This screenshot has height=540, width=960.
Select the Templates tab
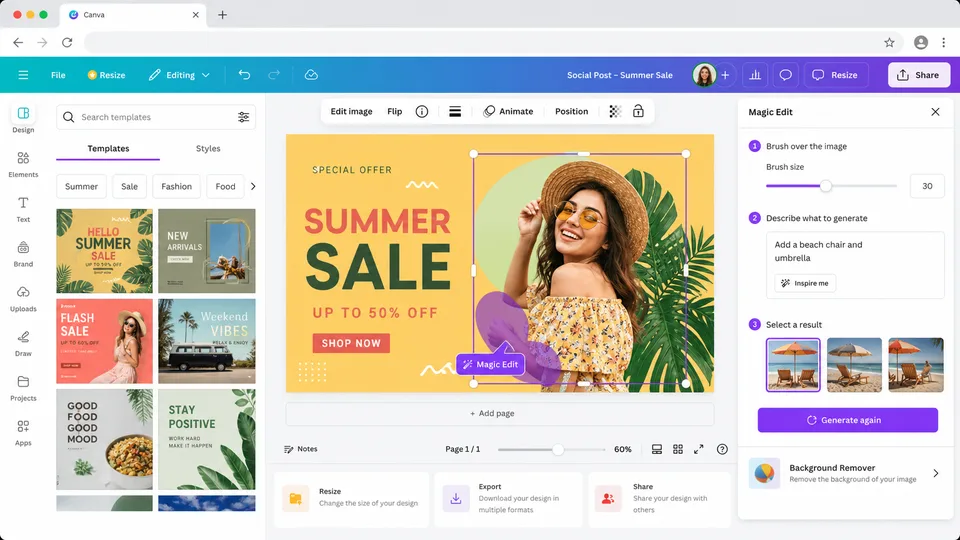coord(108,148)
